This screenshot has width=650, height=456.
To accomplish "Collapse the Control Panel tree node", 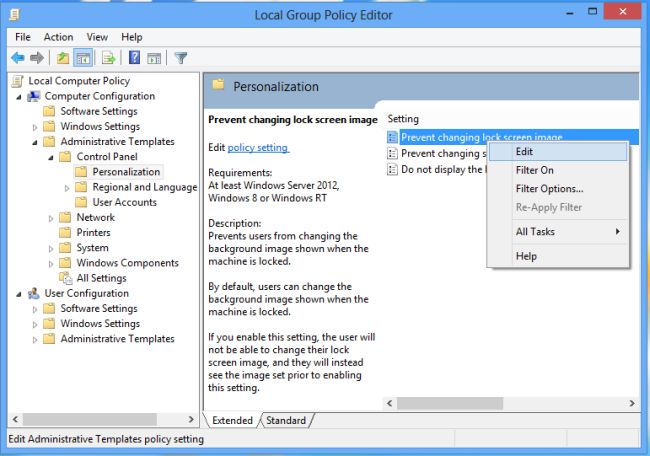I will click(x=51, y=157).
